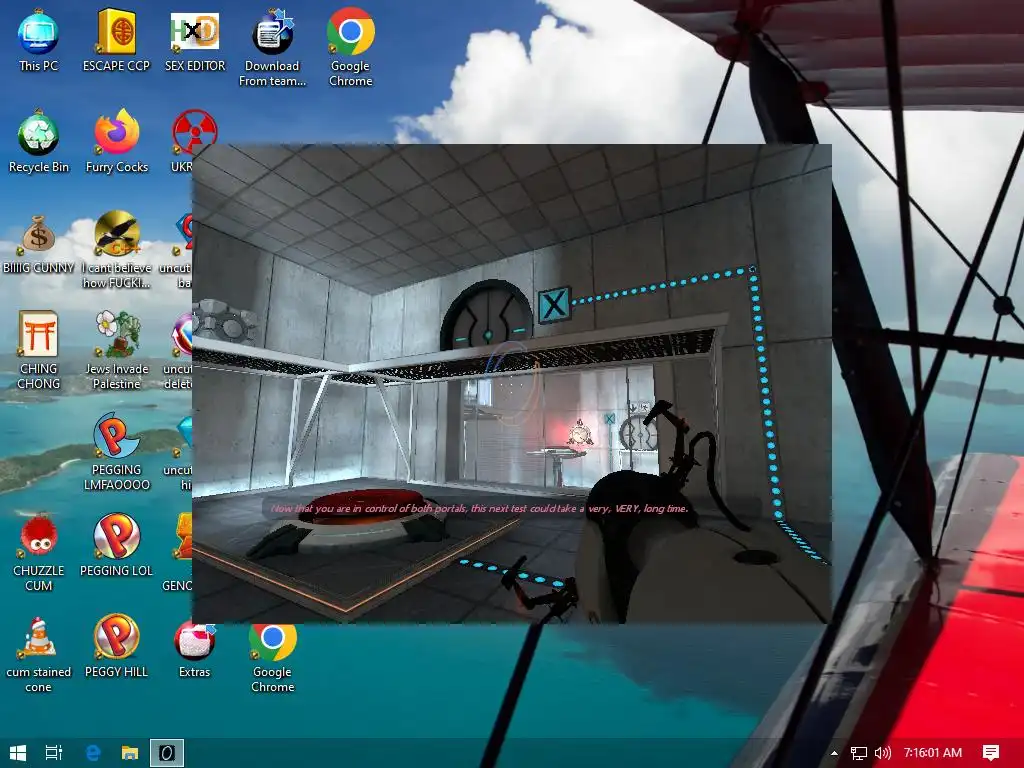Select the money bag desktop icon
1024x768 pixels.
point(38,243)
